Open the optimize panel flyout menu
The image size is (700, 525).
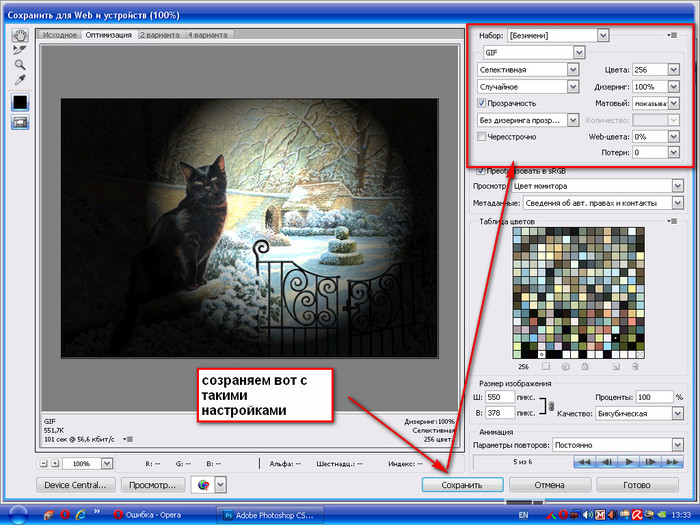coord(672,35)
